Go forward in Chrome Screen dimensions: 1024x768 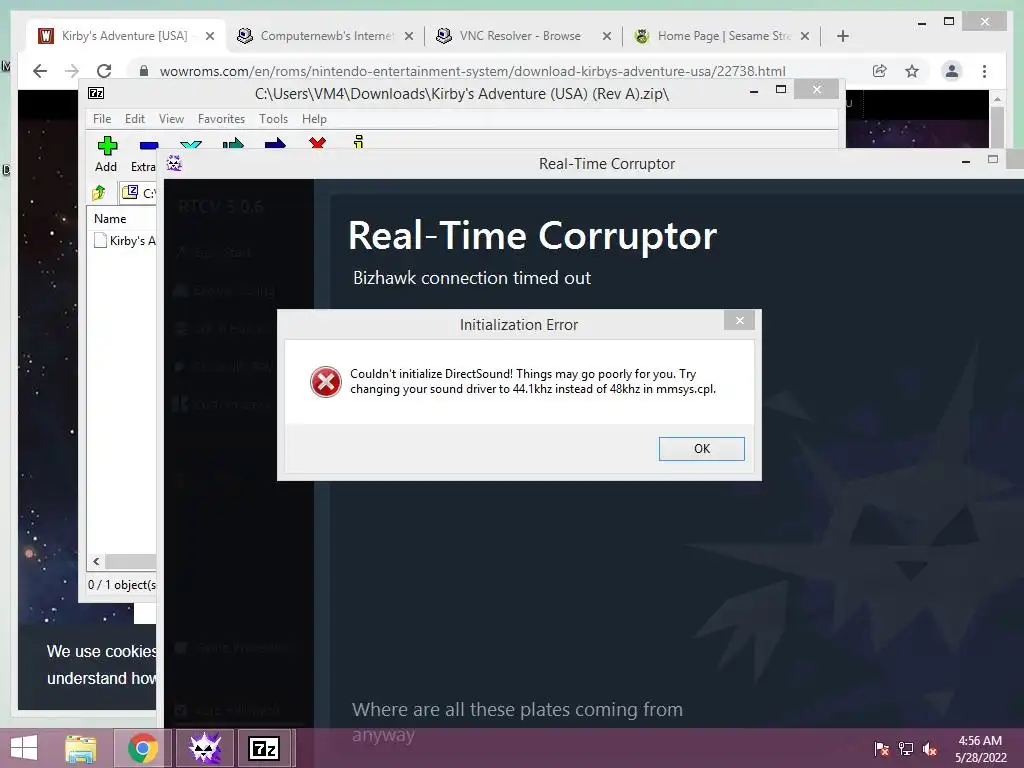(x=72, y=71)
